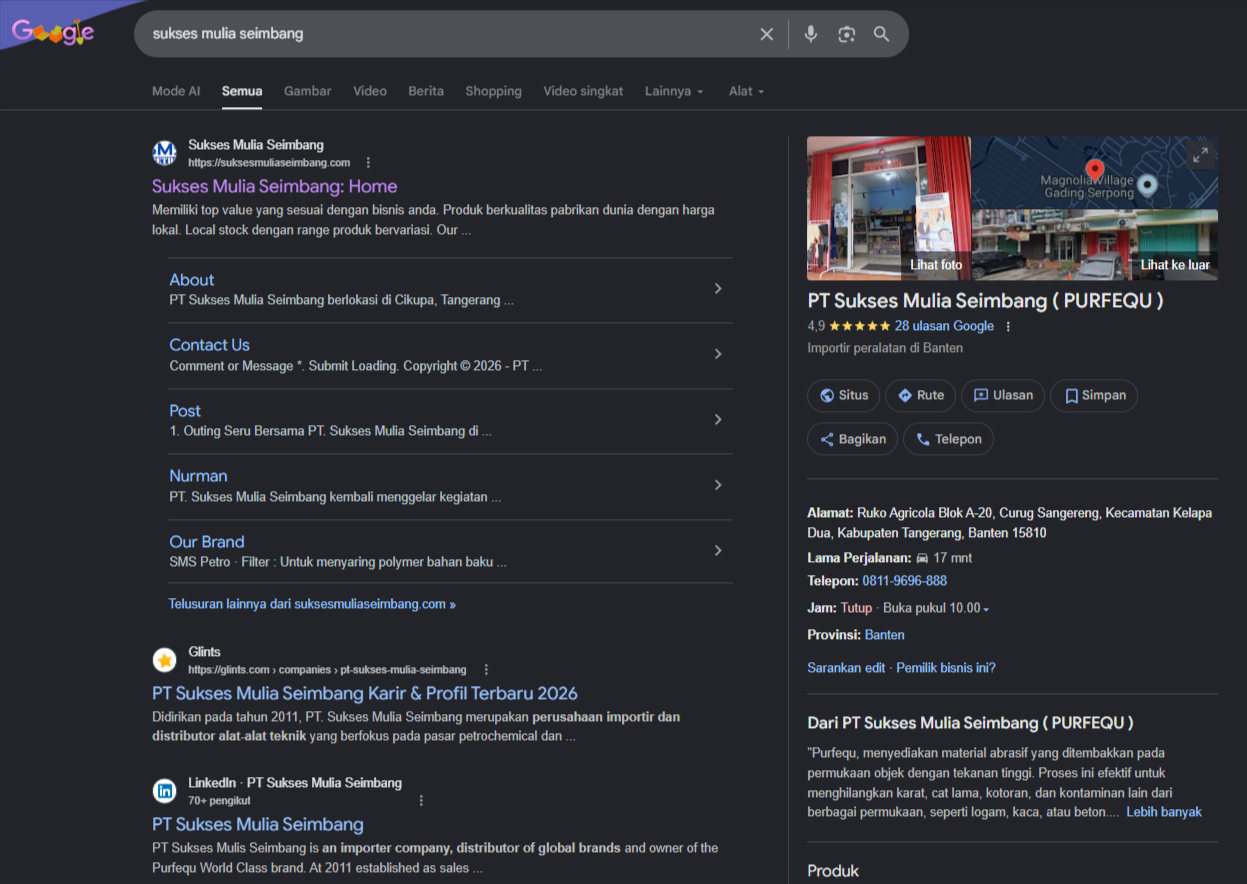Viewport: 1247px width, 884px height.
Task: Expand the Post sitelink chevron
Action: pos(718,420)
